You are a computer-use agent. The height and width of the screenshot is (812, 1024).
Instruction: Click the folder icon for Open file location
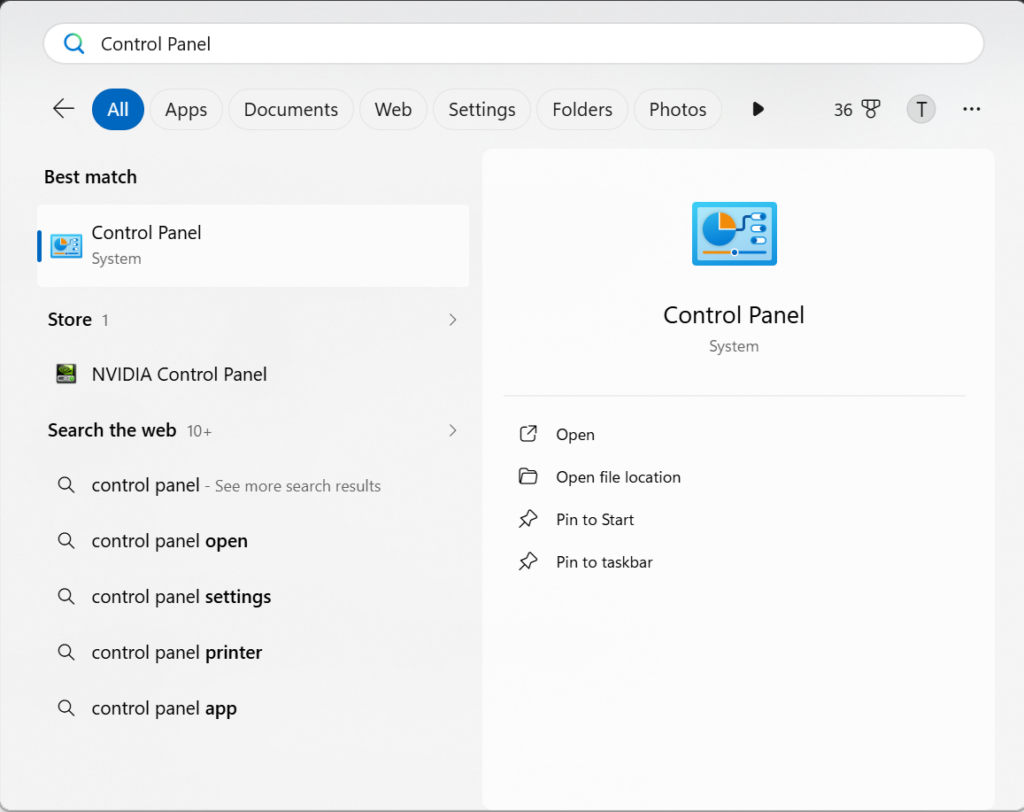tap(528, 476)
